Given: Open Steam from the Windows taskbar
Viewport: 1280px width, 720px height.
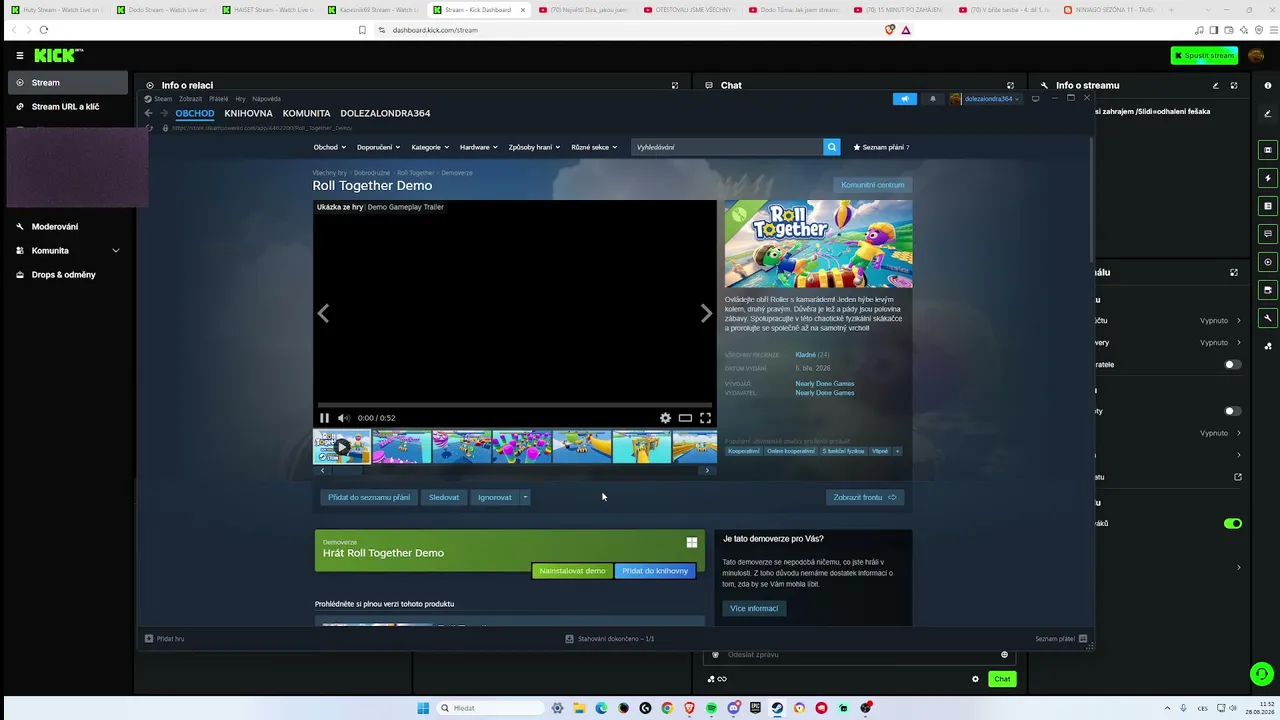Looking at the screenshot, I should point(777,708).
